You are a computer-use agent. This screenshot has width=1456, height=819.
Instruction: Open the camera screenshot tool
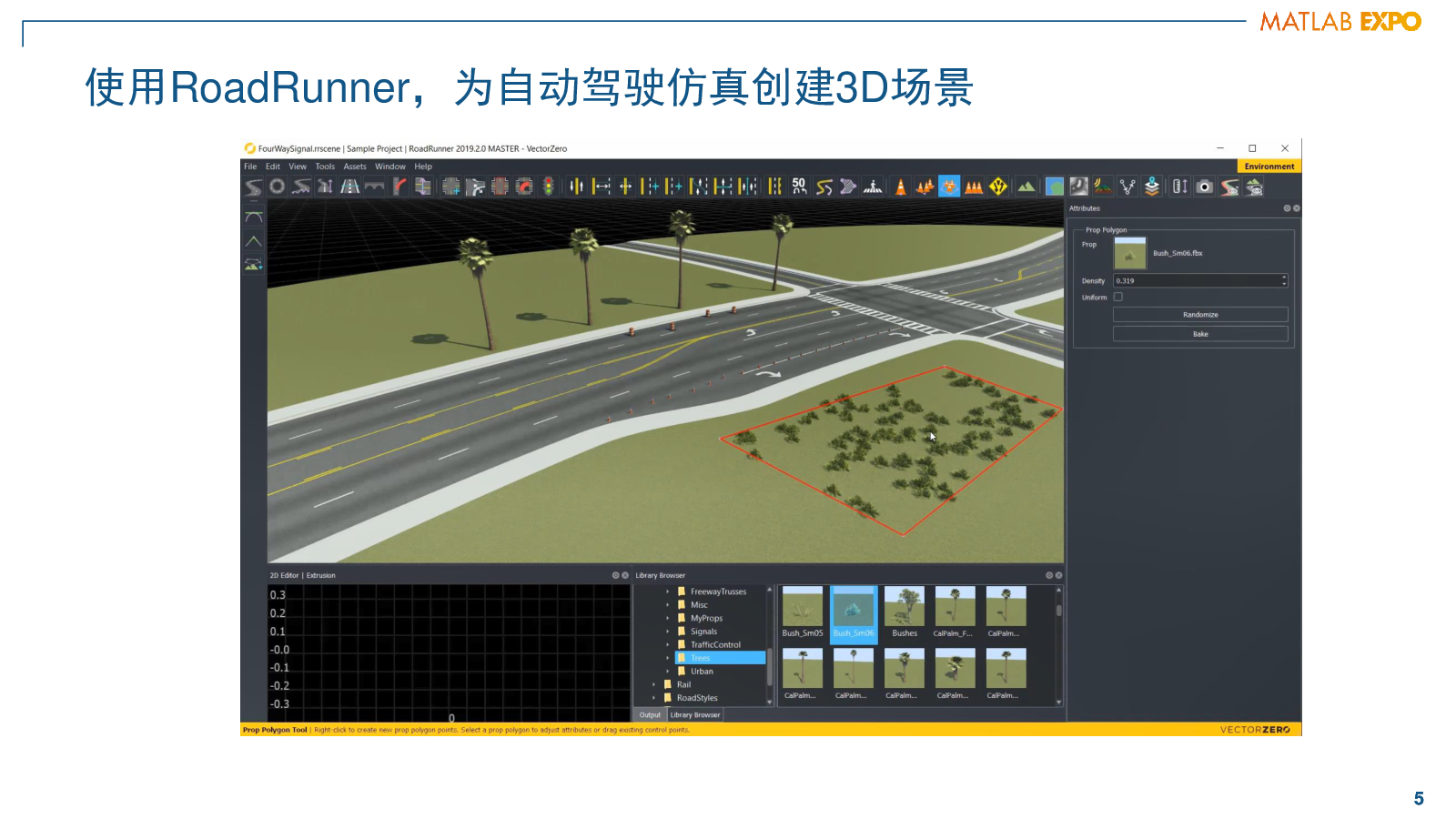tap(1205, 187)
